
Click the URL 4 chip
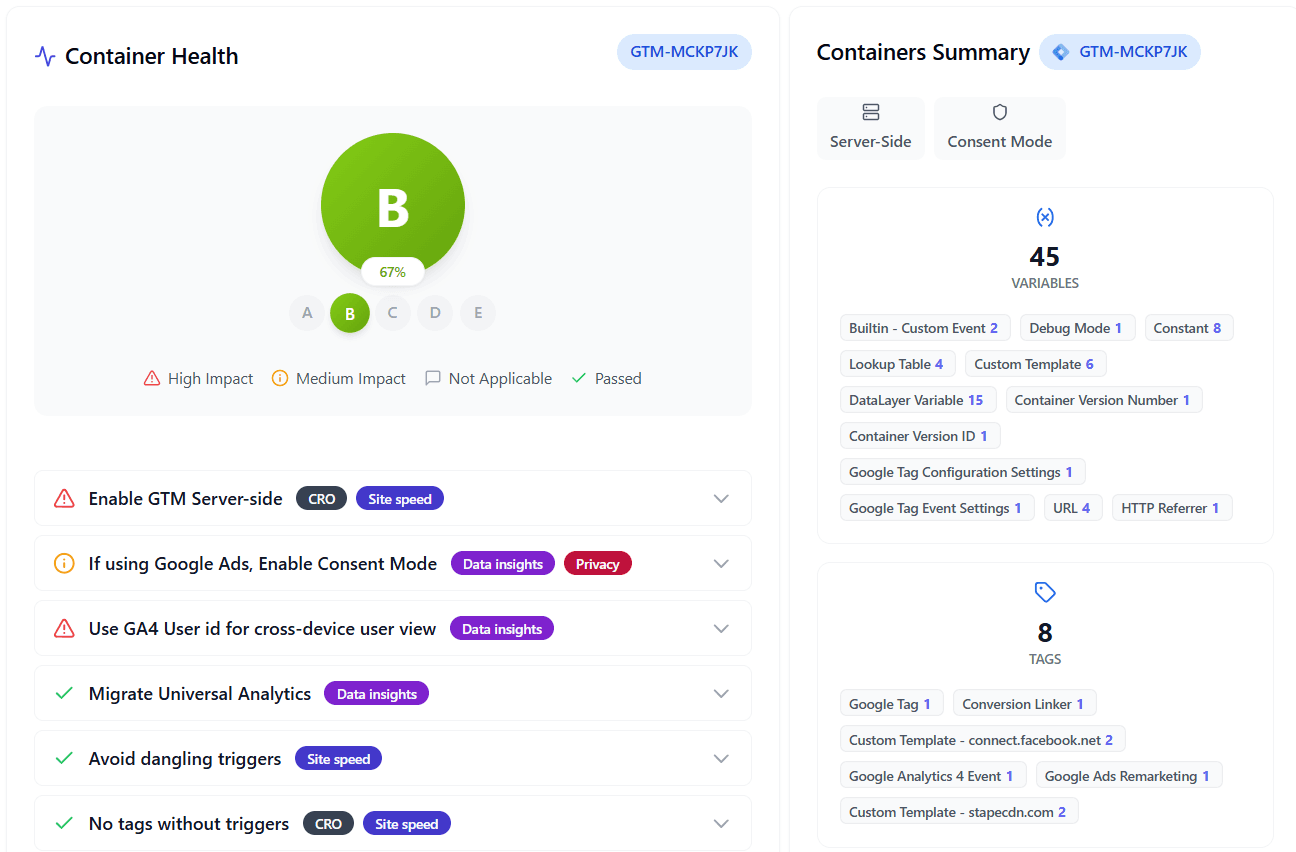(1072, 508)
